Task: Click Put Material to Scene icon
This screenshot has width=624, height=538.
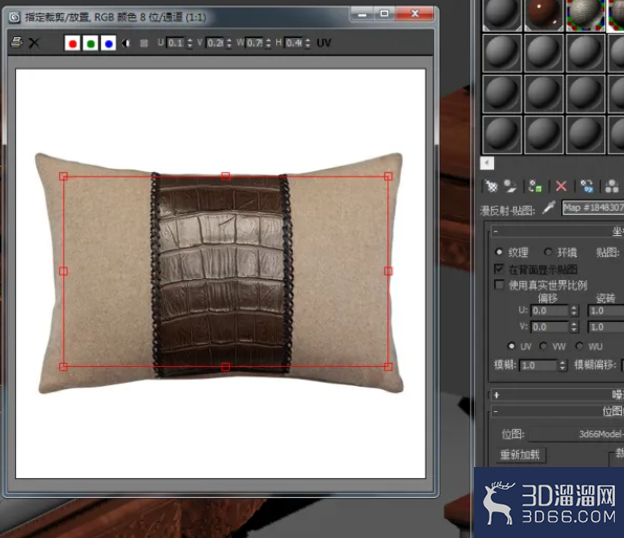Action: click(x=510, y=186)
